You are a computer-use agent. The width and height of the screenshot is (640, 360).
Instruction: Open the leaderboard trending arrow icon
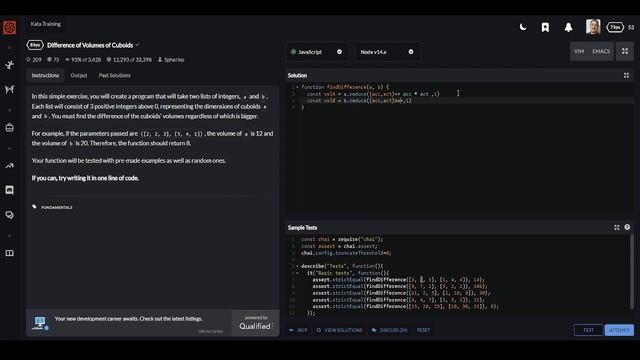coord(9,165)
